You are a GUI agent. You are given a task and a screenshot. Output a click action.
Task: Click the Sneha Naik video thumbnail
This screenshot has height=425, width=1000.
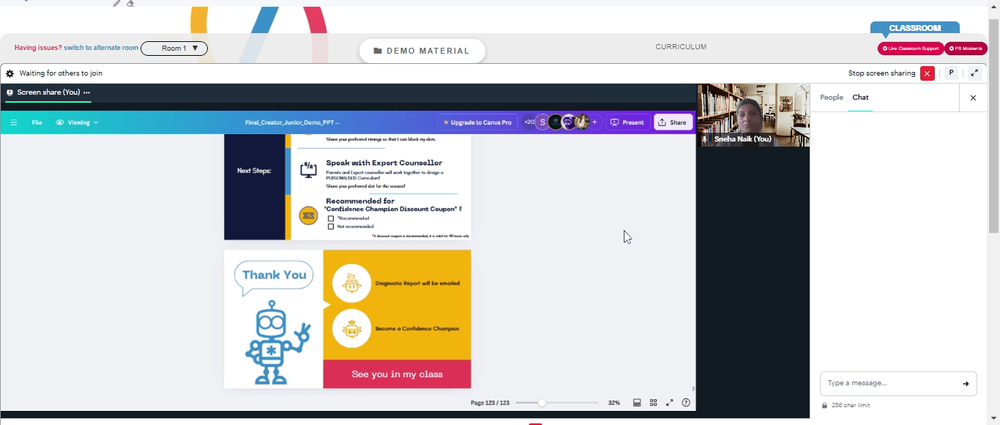coord(753,115)
